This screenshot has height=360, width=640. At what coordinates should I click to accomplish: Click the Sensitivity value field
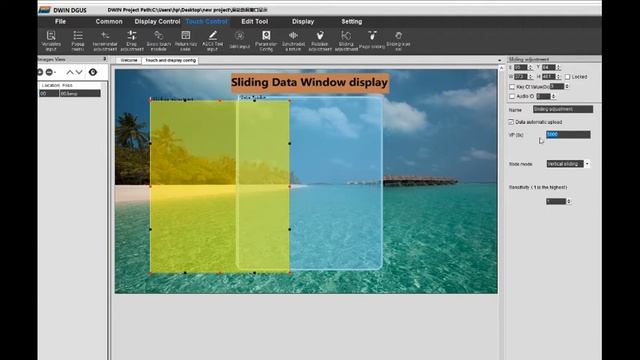tap(556, 201)
